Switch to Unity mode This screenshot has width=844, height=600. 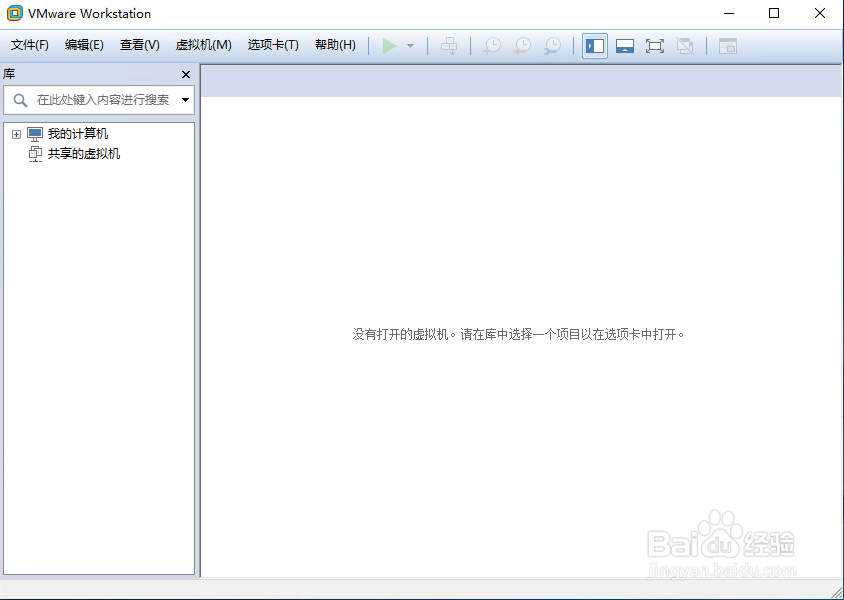pos(684,45)
